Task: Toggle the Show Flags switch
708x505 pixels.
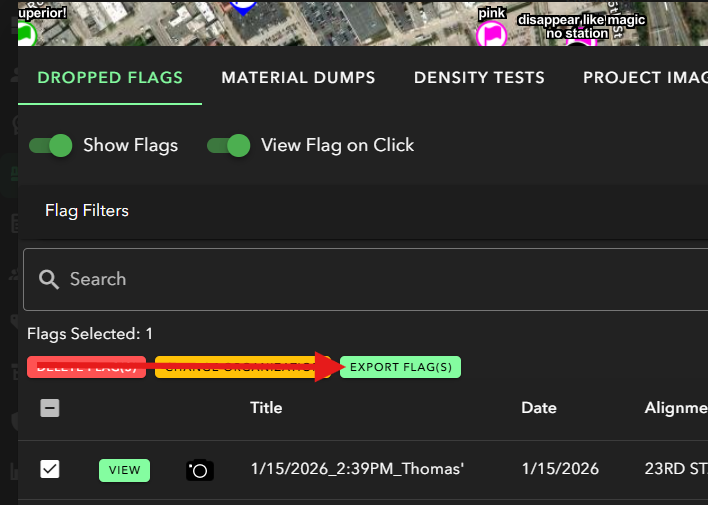Action: click(51, 145)
